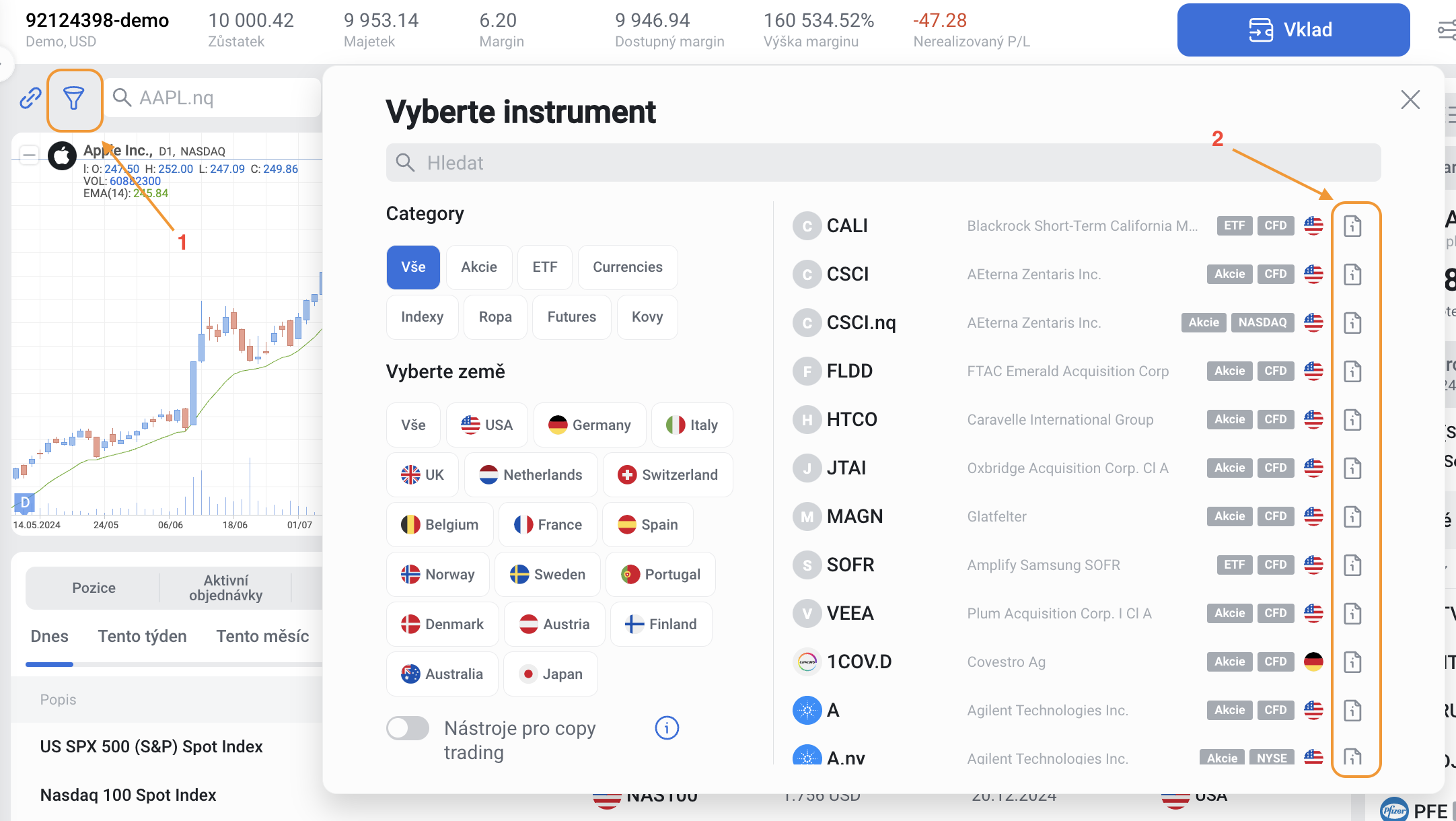Focus the Hledat instrument search field

[883, 163]
